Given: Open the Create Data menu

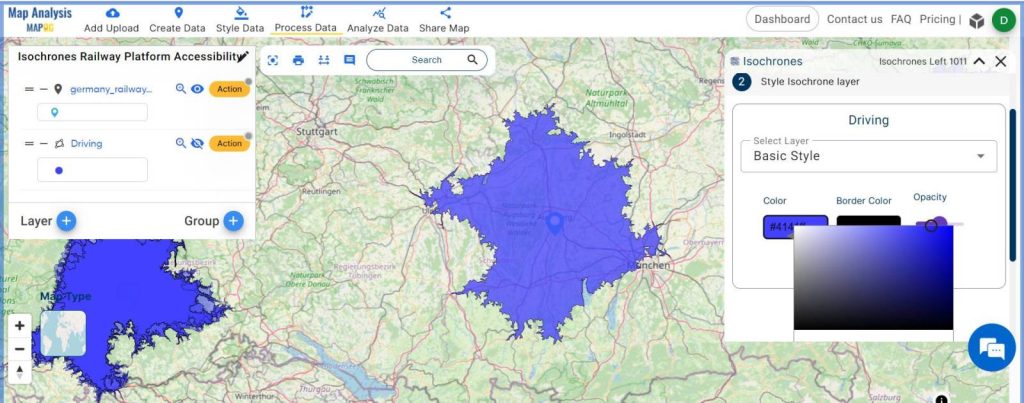Looking at the screenshot, I should point(177,20).
